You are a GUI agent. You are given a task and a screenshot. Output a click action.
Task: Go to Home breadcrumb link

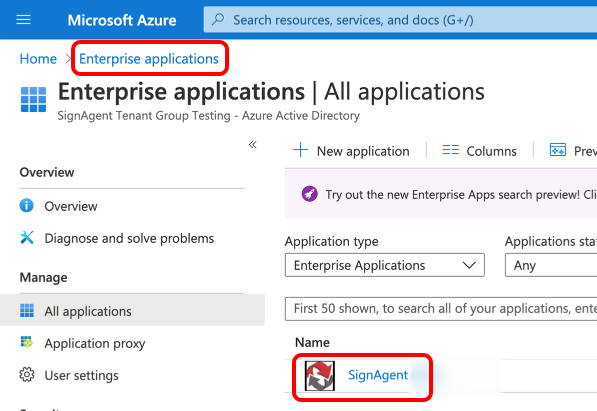38,59
